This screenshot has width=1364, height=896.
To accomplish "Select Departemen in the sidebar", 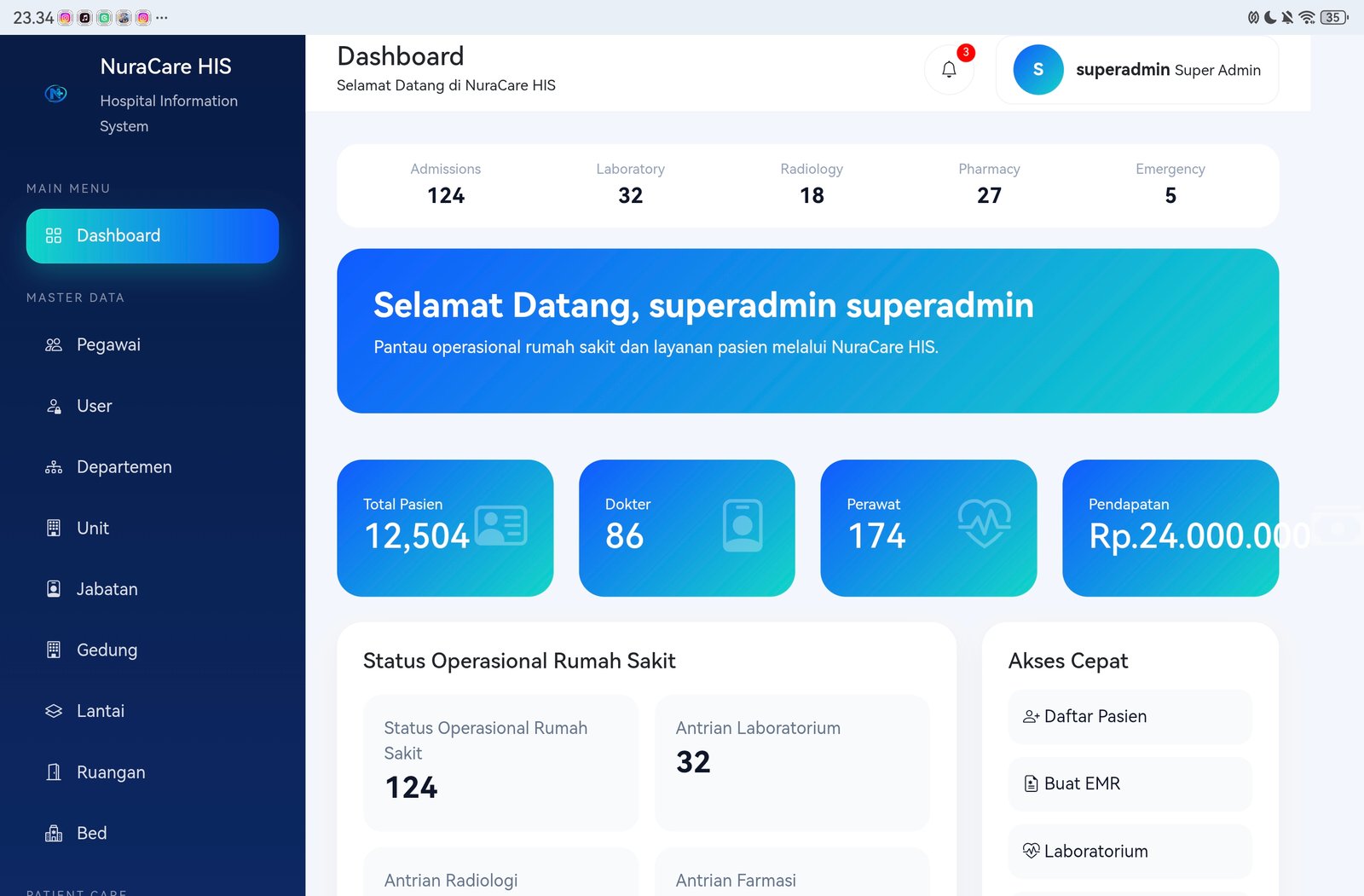I will (x=153, y=467).
